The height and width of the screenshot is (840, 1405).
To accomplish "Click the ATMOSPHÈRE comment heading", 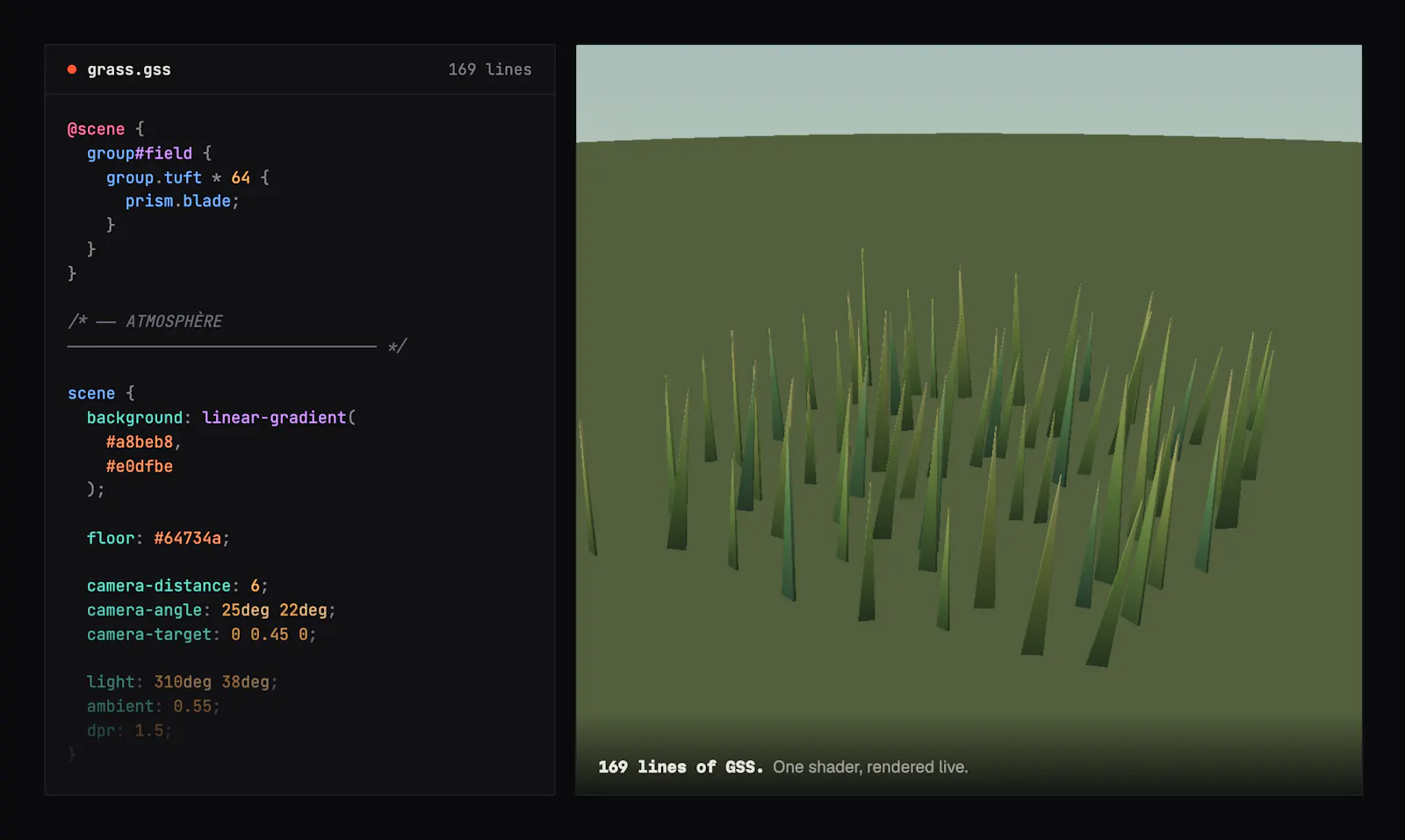I will click(x=174, y=321).
